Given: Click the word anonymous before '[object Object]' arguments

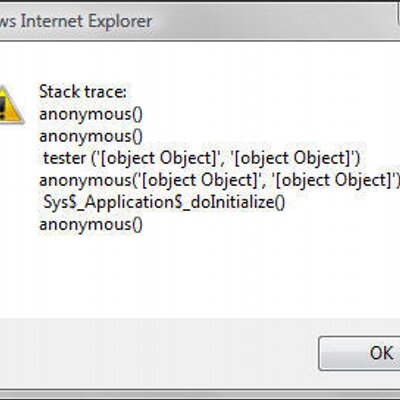Looking at the screenshot, I should (85, 180).
